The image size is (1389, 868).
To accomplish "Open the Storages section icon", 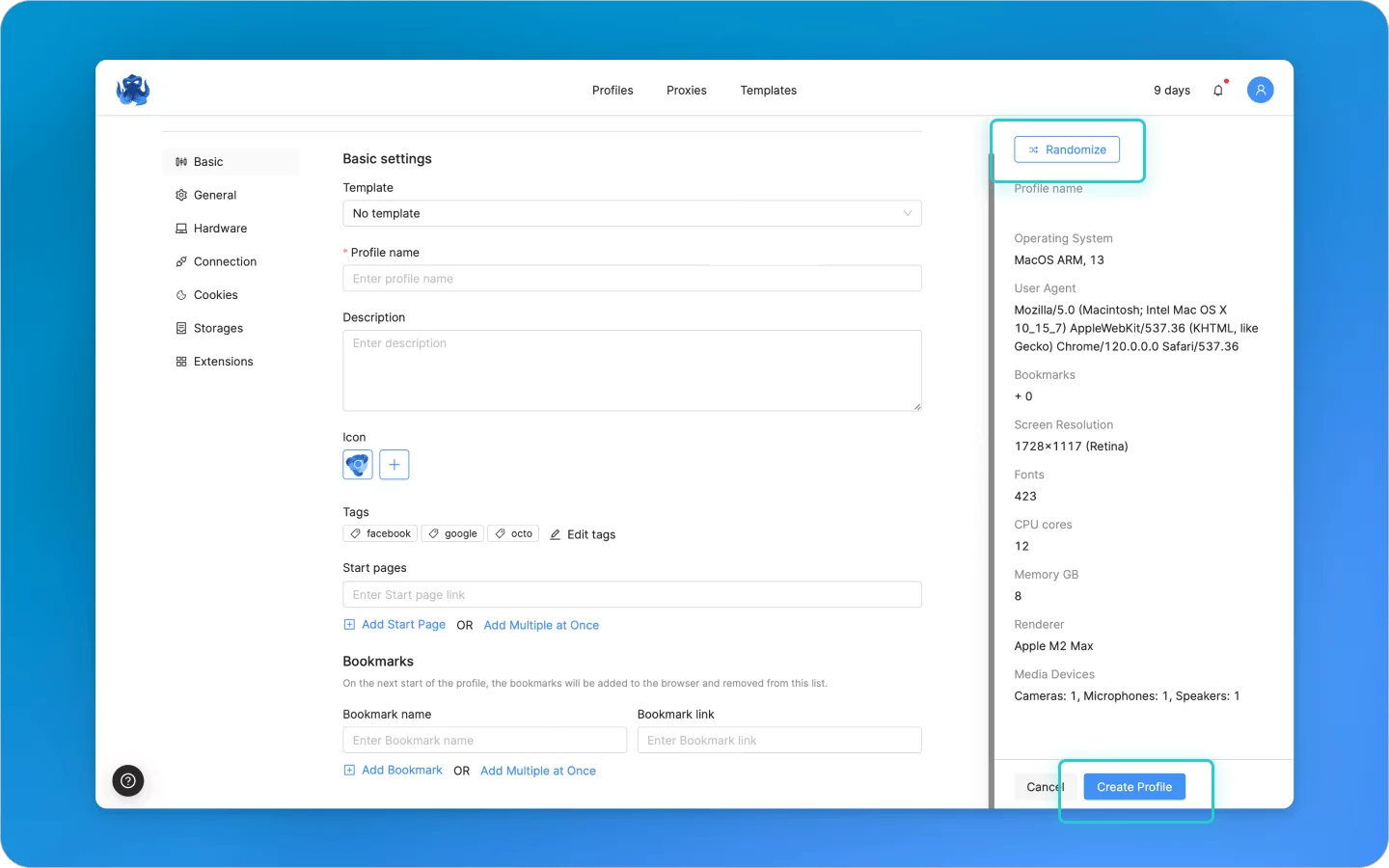I will point(181,328).
